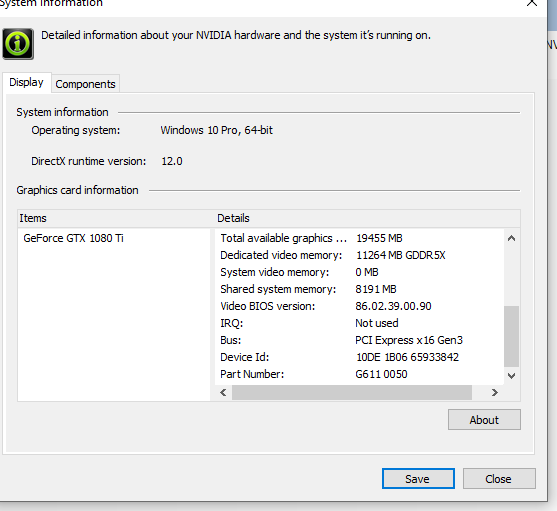Select the Dedicated video memory row
Image resolution: width=557 pixels, height=511 pixels.
[359, 255]
